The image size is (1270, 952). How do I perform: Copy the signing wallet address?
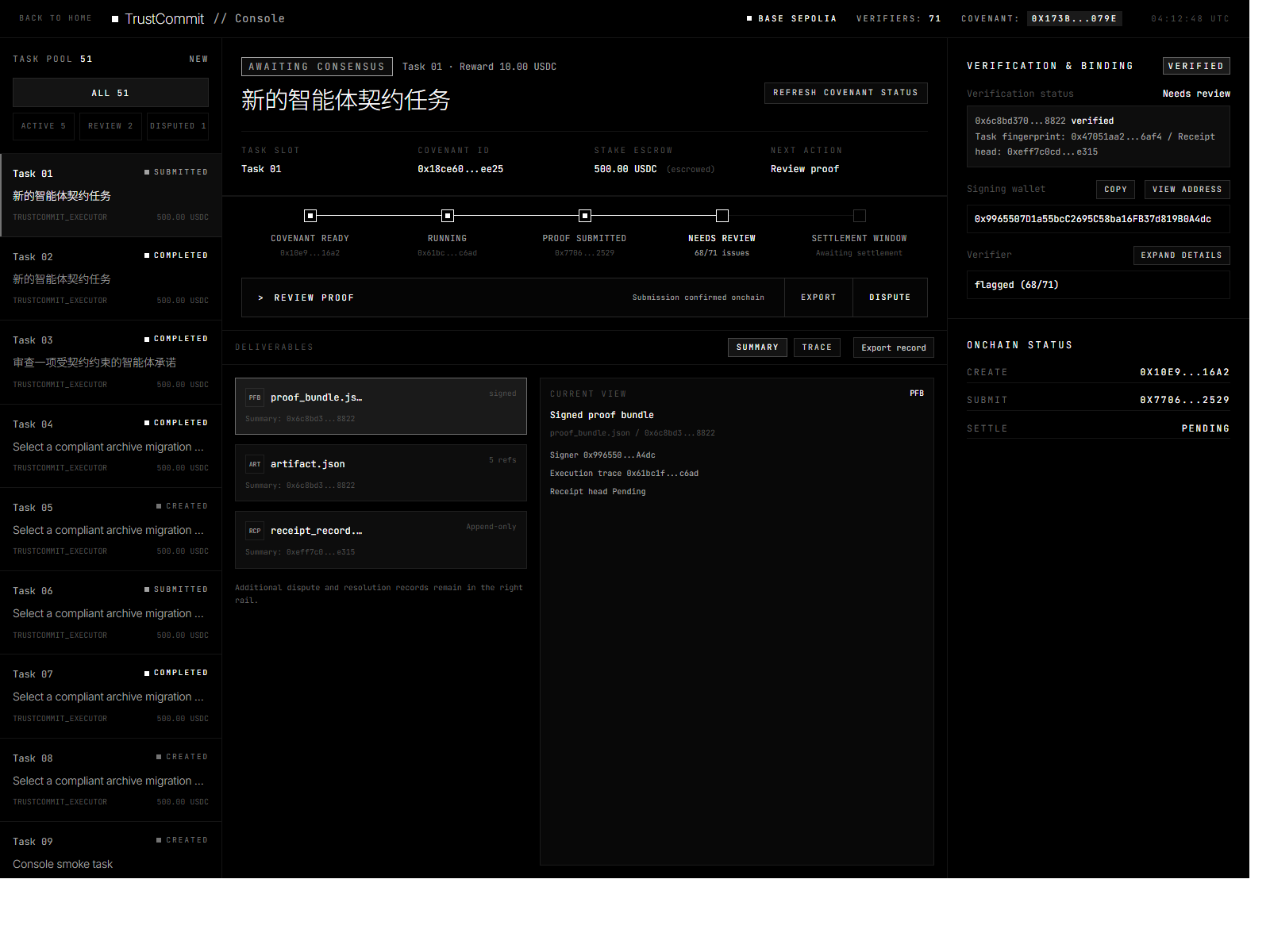pyautogui.click(x=1115, y=190)
